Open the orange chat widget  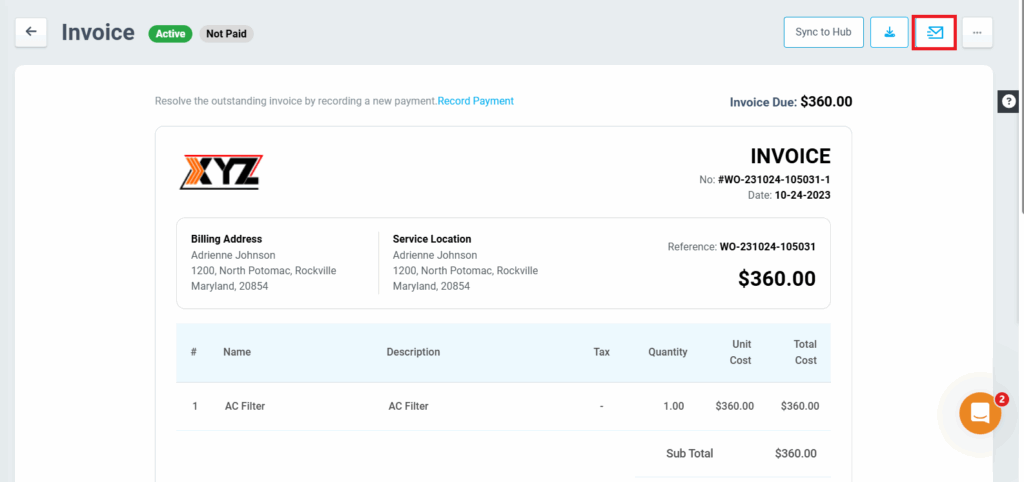click(979, 413)
